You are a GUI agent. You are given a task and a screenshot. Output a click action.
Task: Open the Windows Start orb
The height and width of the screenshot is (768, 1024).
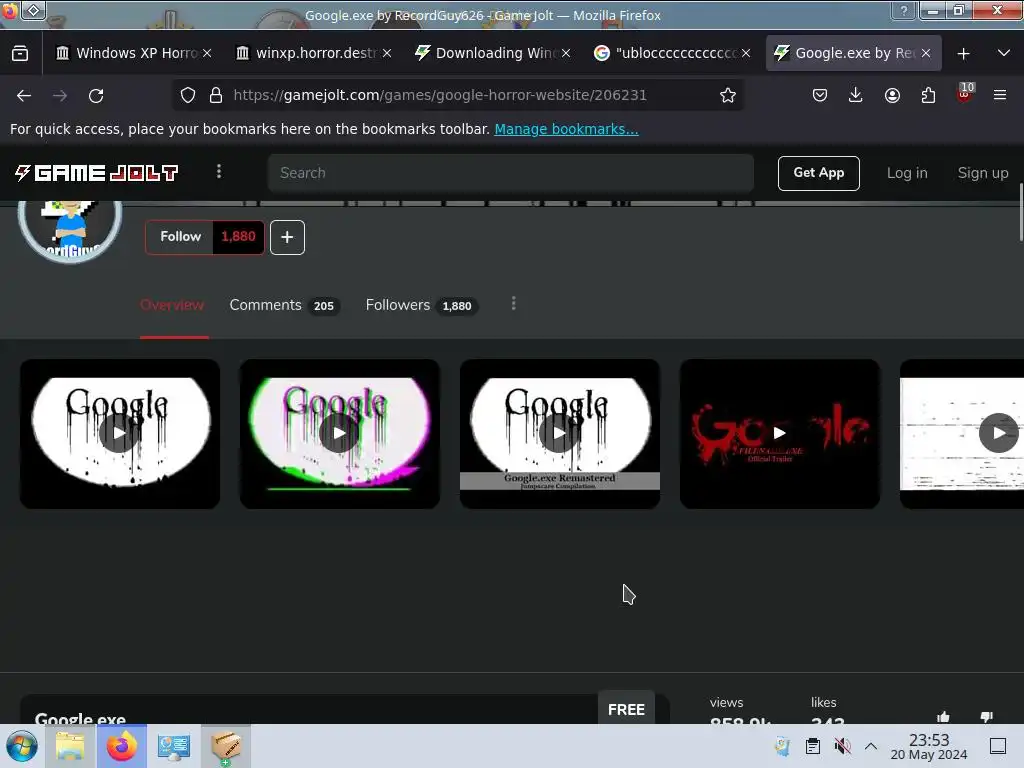[x=22, y=746]
